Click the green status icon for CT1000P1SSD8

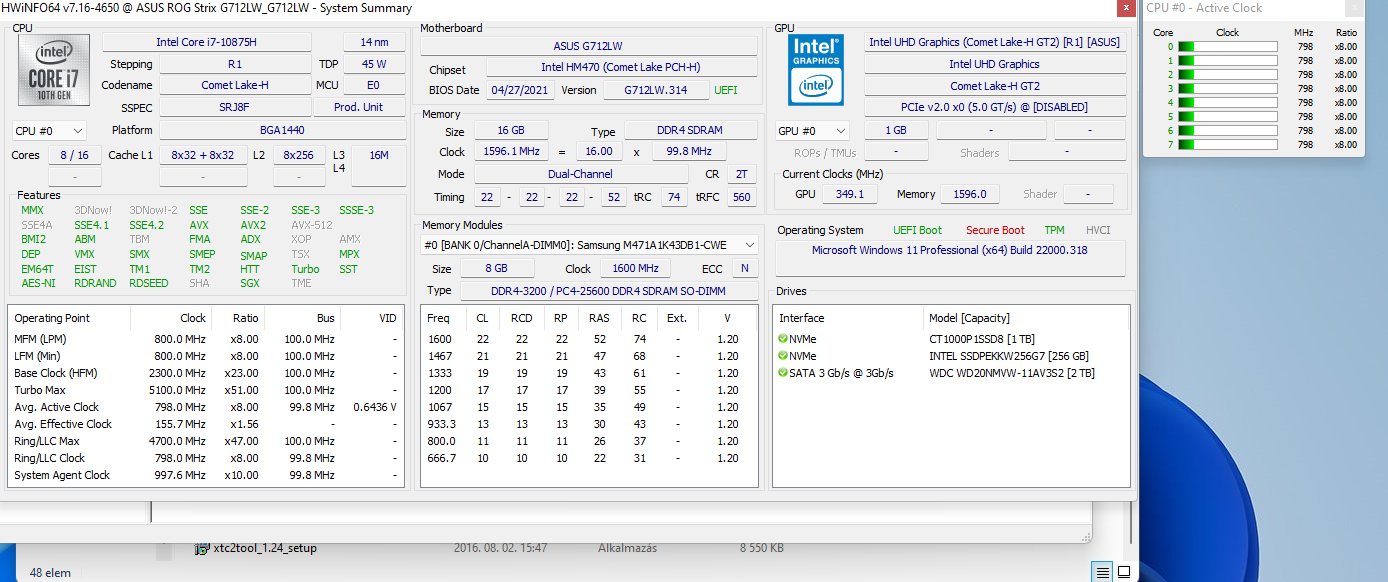(783, 339)
